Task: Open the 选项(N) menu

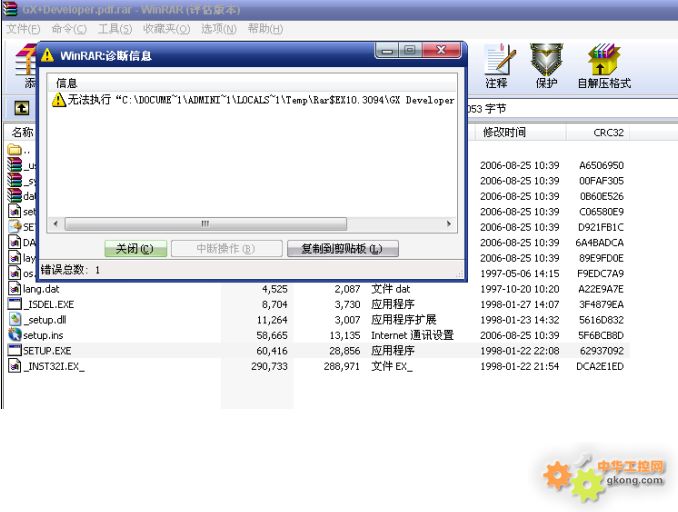Action: click(219, 29)
